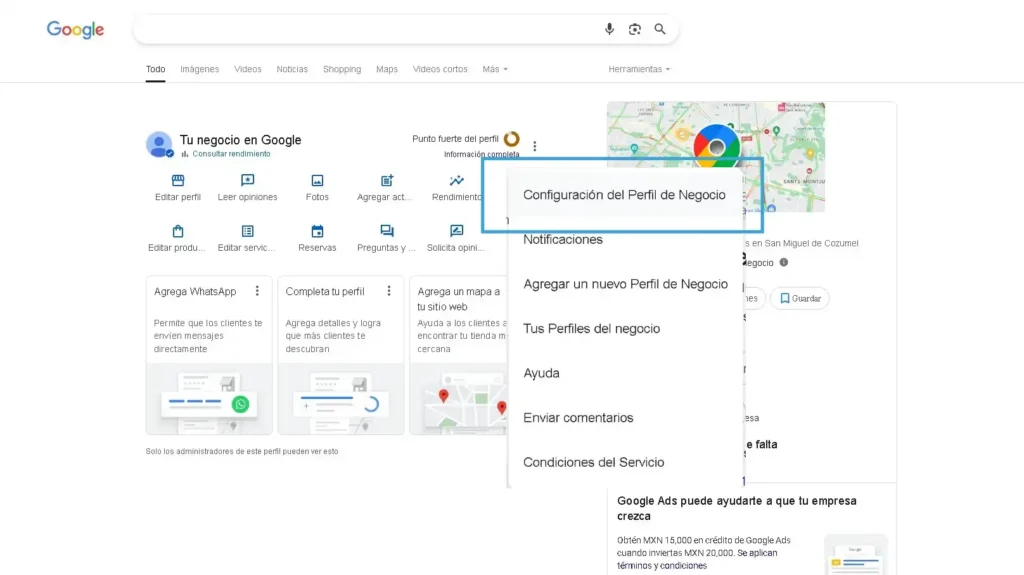Image resolution: width=1024 pixels, height=575 pixels.
Task: Click the business profile avatar icon
Action: [x=159, y=144]
